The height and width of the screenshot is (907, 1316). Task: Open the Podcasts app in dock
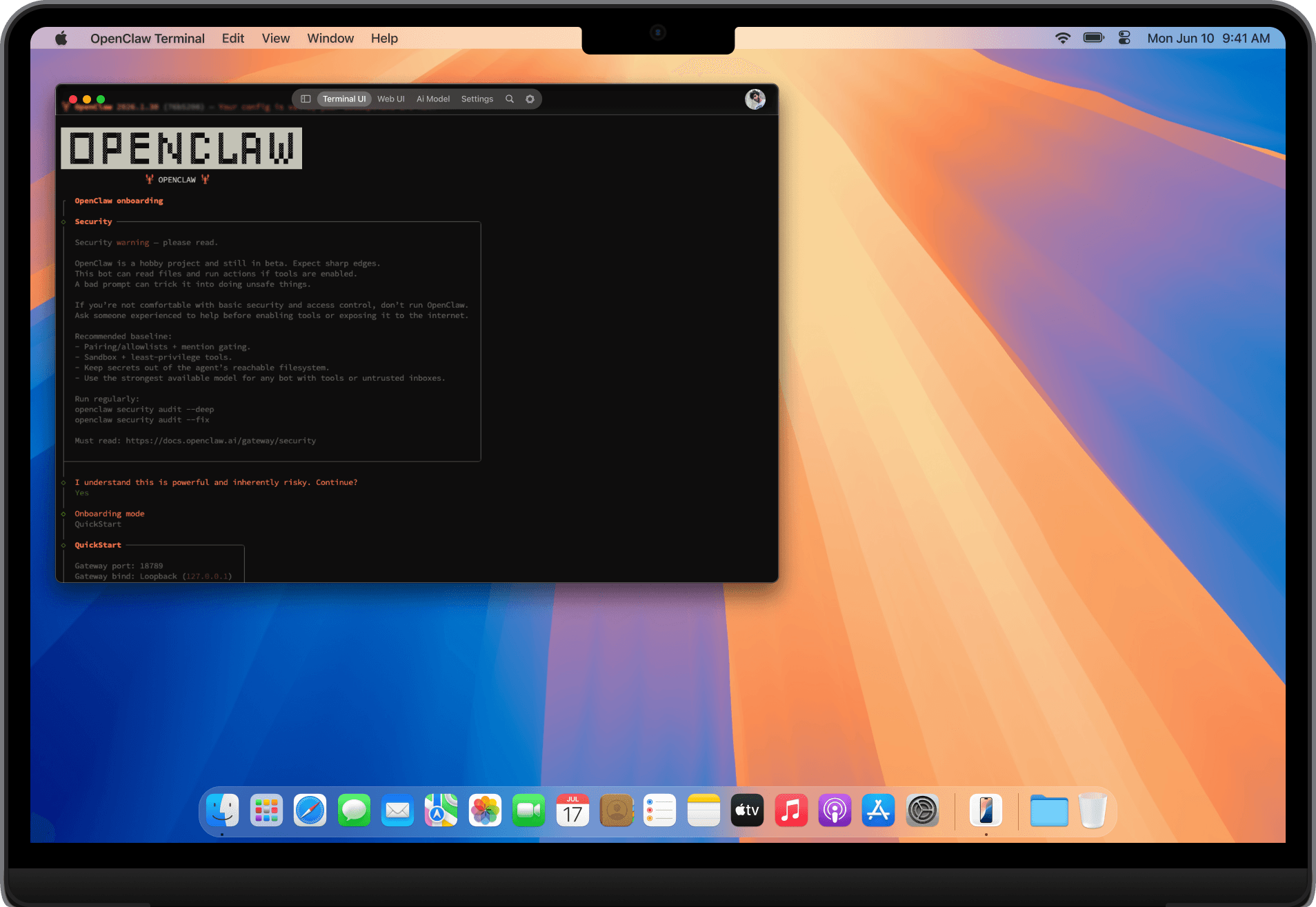click(835, 810)
